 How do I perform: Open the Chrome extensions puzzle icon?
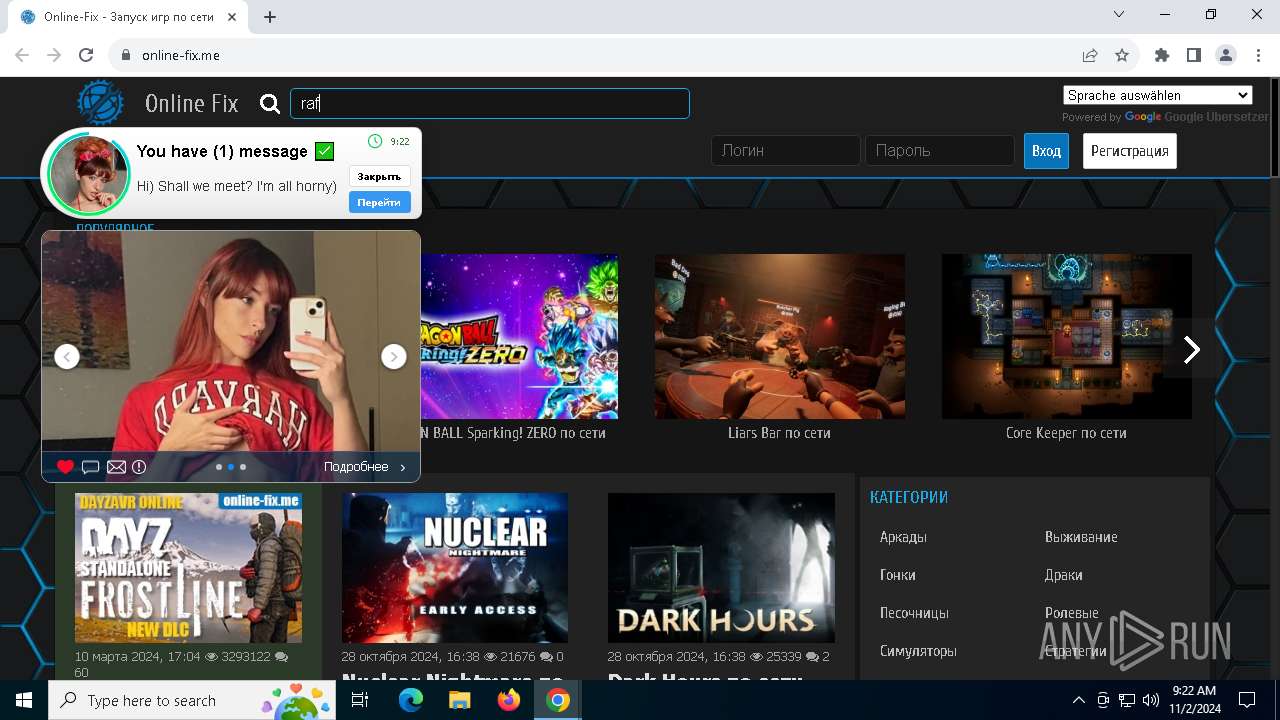(x=1162, y=55)
